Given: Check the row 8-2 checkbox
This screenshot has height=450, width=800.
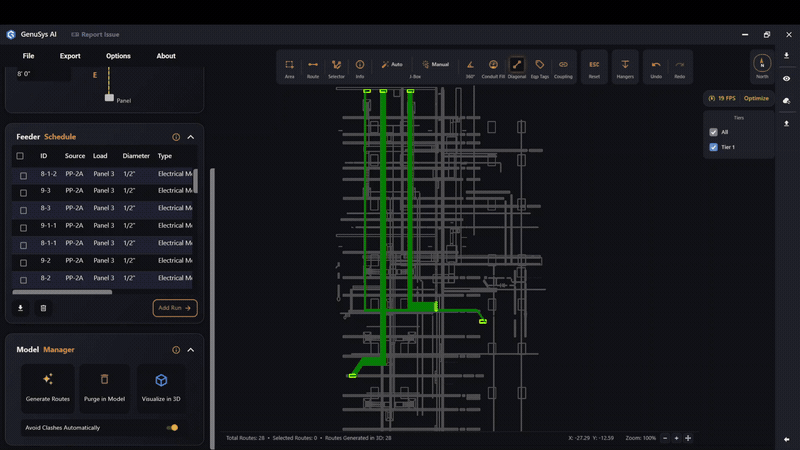Looking at the screenshot, I should click(23, 280).
